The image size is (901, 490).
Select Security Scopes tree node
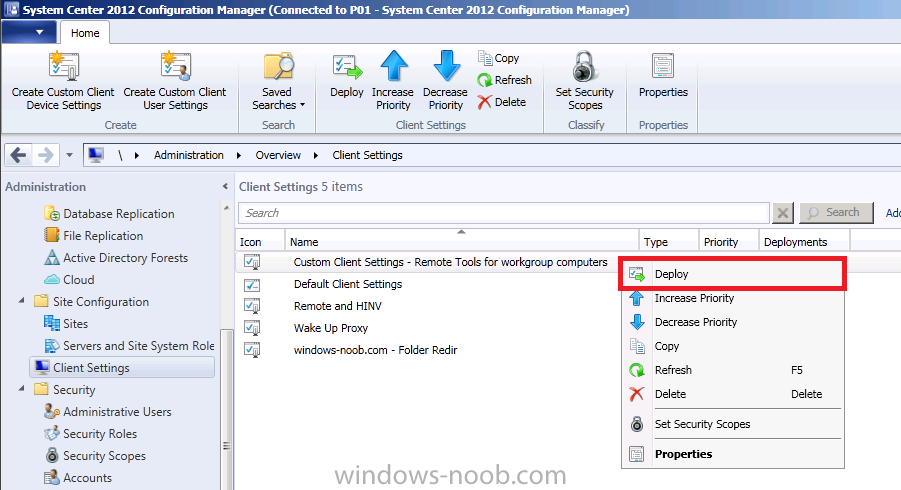[95, 456]
